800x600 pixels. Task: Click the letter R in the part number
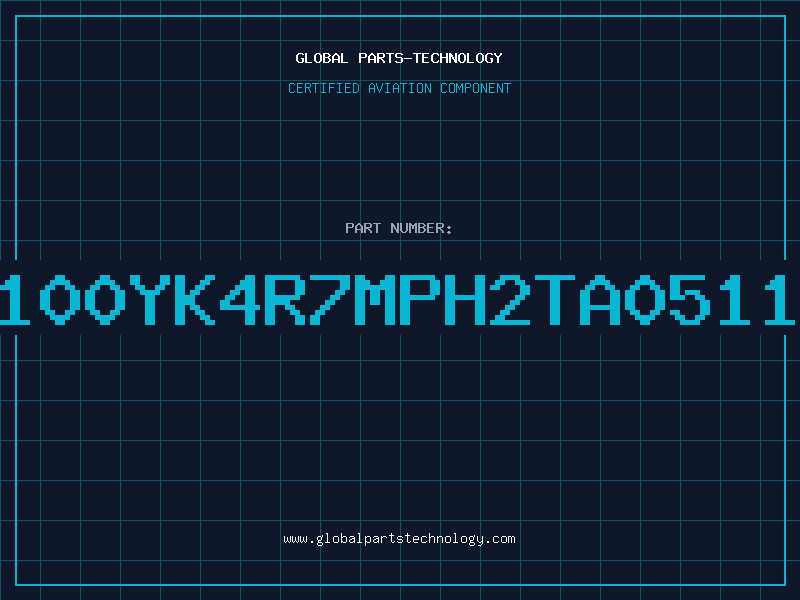pyautogui.click(x=285, y=300)
